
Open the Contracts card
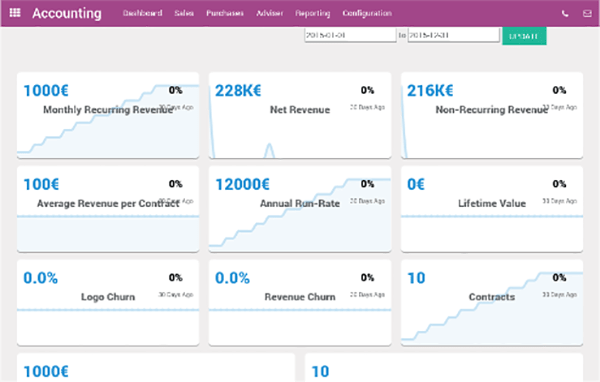click(x=492, y=303)
